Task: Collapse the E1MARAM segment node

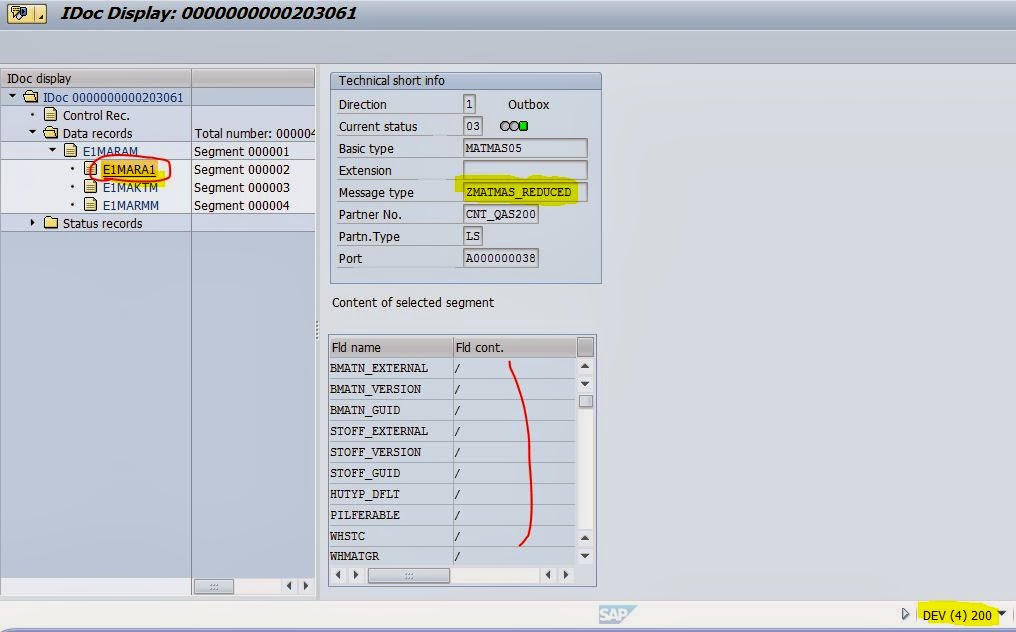Action: point(52,151)
